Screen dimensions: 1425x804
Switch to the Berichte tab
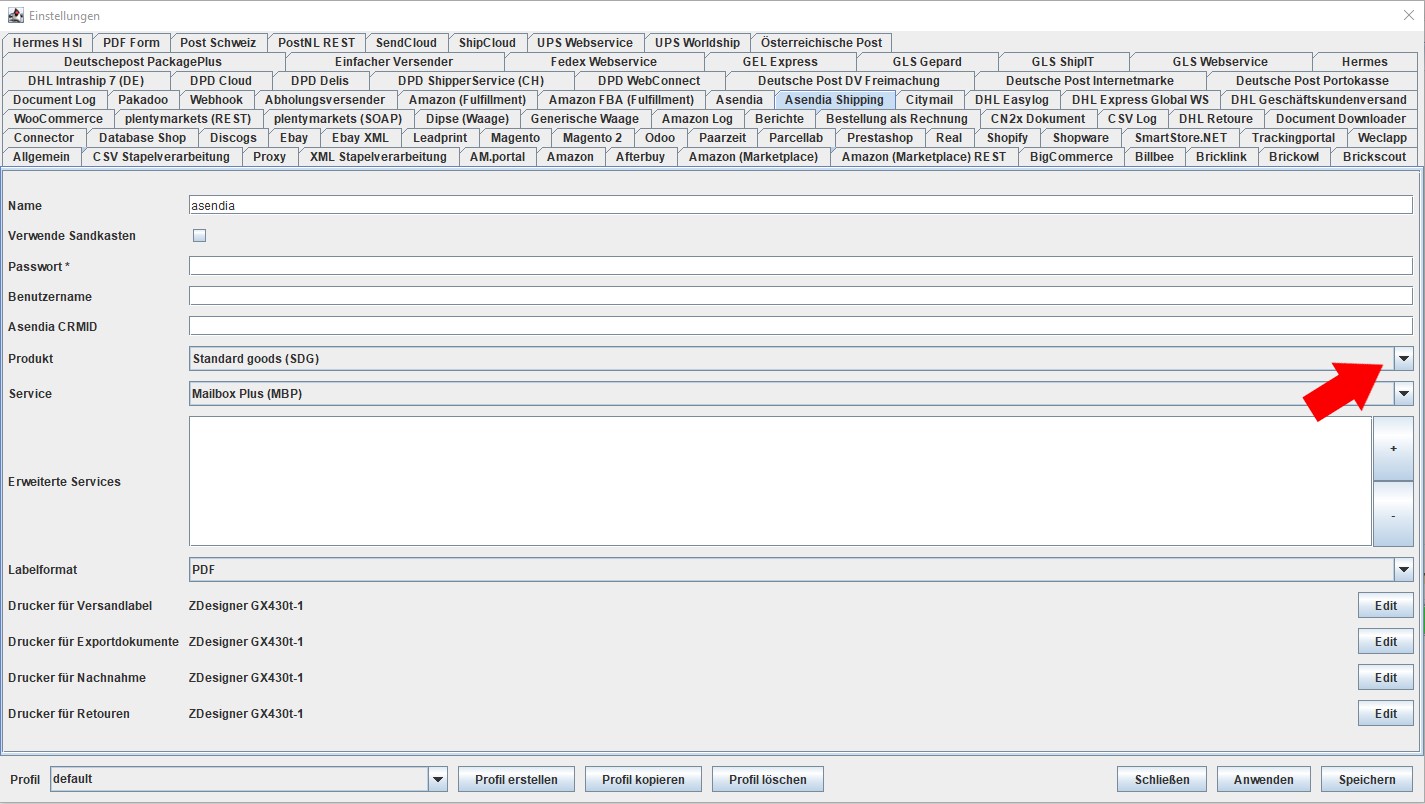point(779,119)
